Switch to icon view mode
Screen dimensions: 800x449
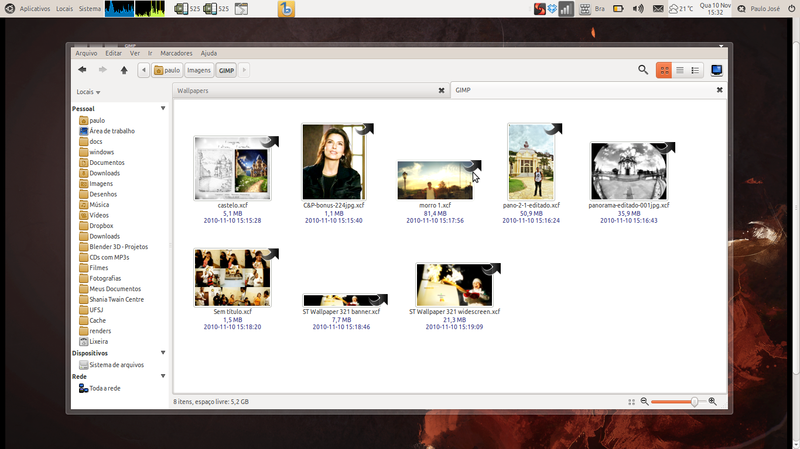coord(663,70)
